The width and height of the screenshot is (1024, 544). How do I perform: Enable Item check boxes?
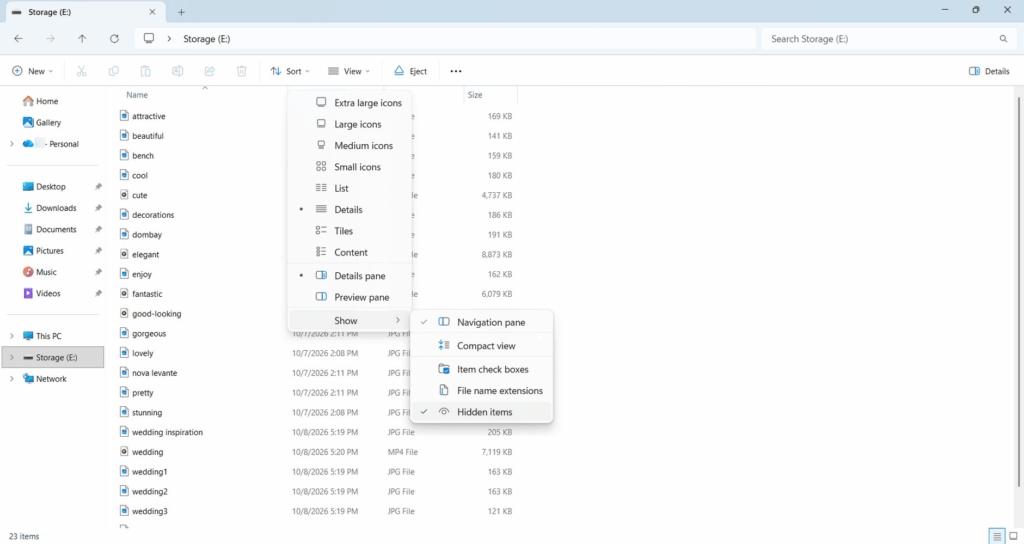(x=482, y=370)
